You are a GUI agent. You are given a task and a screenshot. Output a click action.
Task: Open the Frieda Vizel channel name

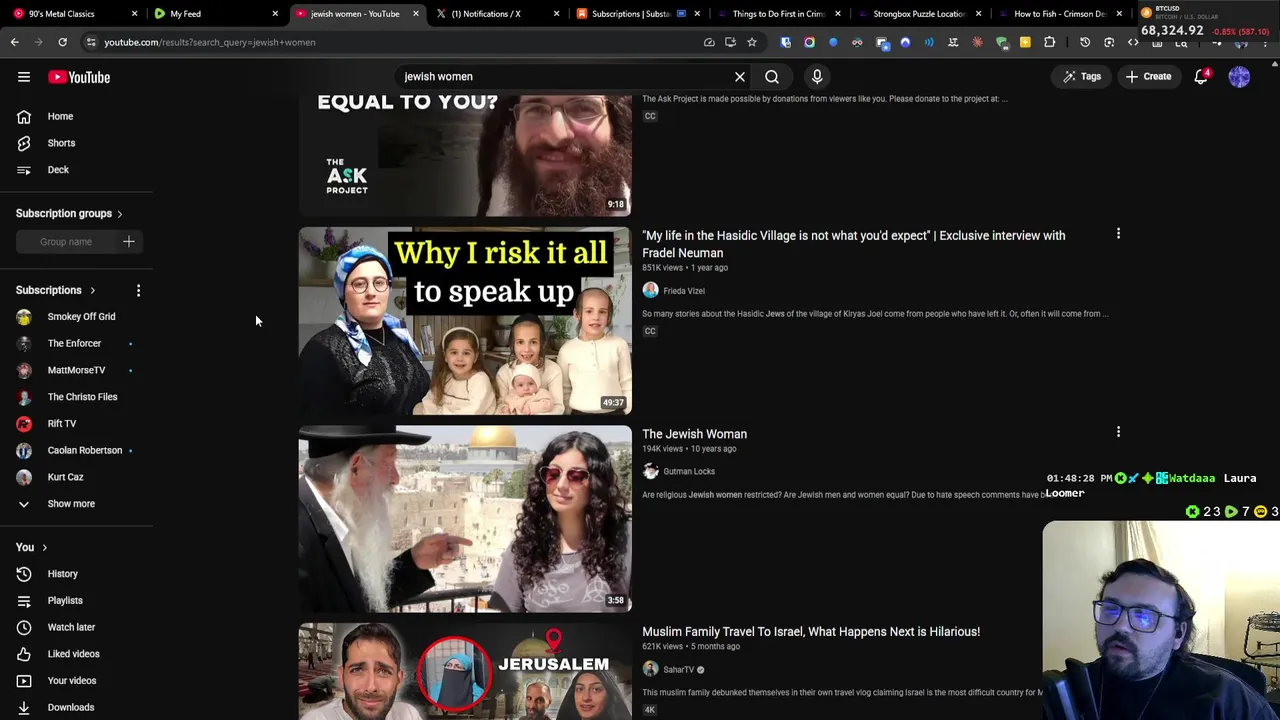click(684, 291)
